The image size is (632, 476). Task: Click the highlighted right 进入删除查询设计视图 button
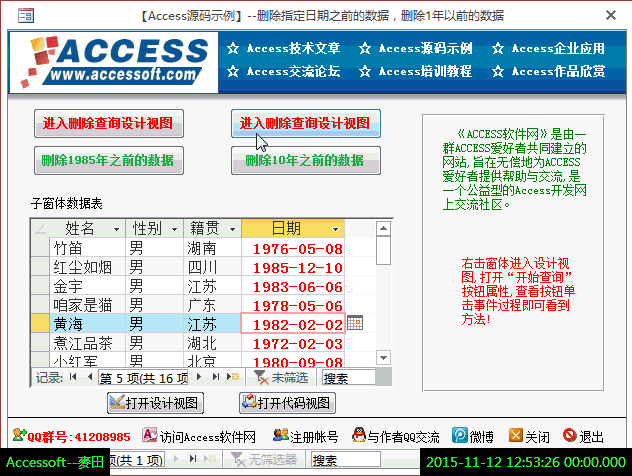[x=306, y=123]
